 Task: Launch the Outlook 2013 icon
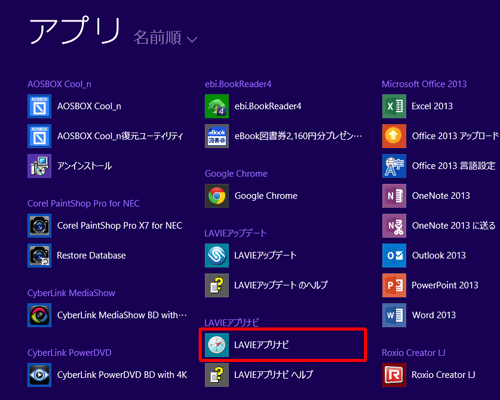[394, 256]
